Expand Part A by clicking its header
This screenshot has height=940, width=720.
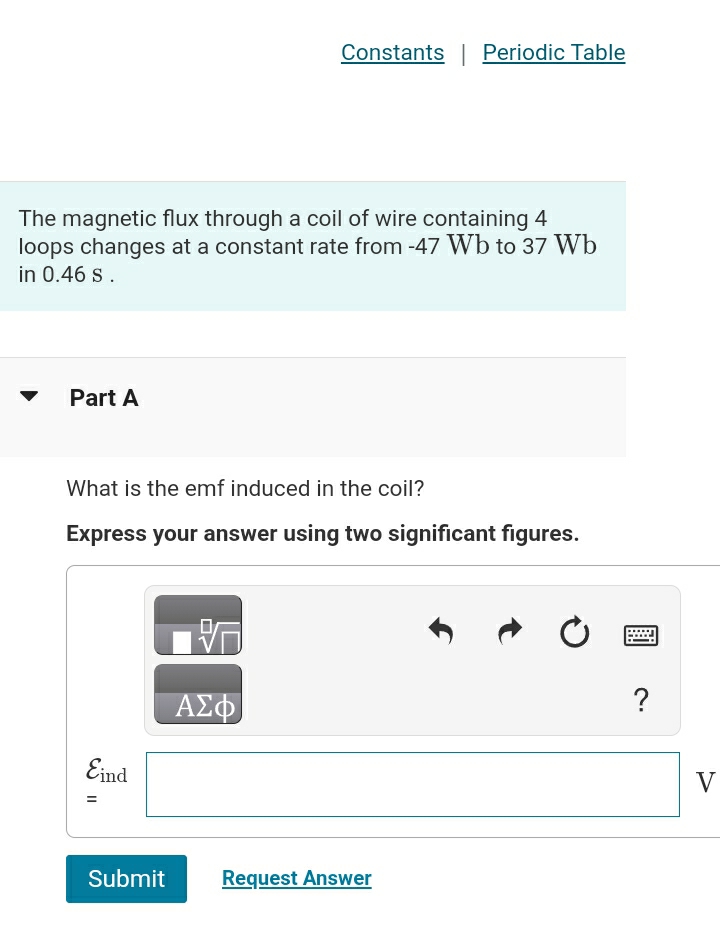[x=104, y=397]
